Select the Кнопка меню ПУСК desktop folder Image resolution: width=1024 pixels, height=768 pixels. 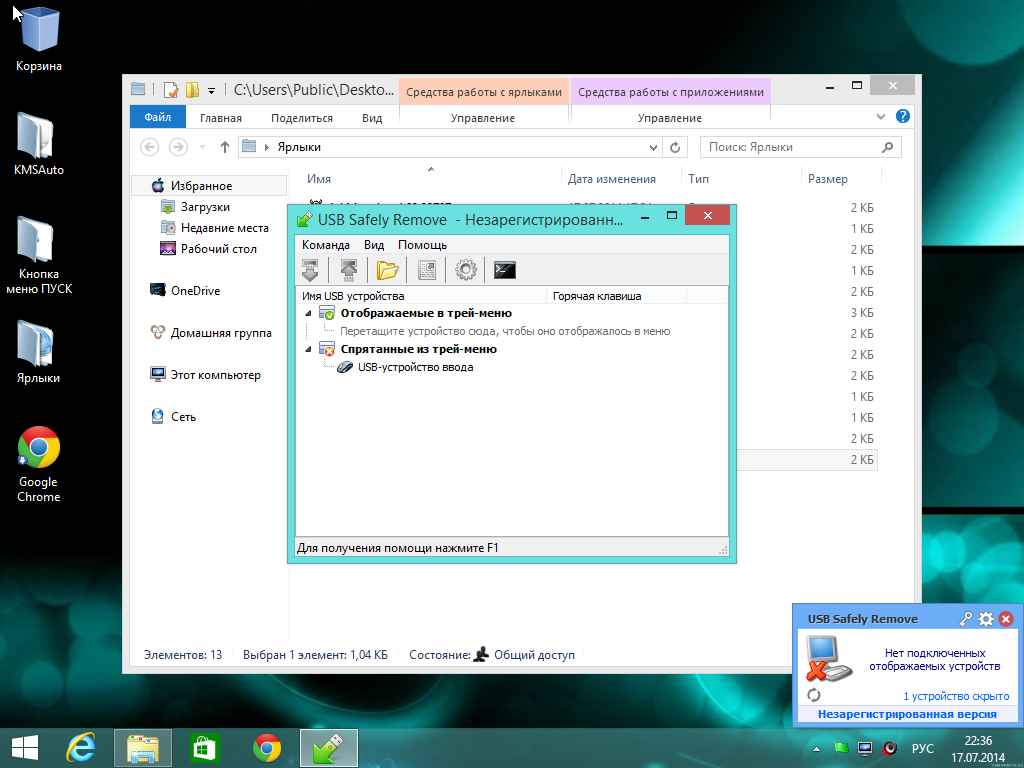(x=39, y=255)
